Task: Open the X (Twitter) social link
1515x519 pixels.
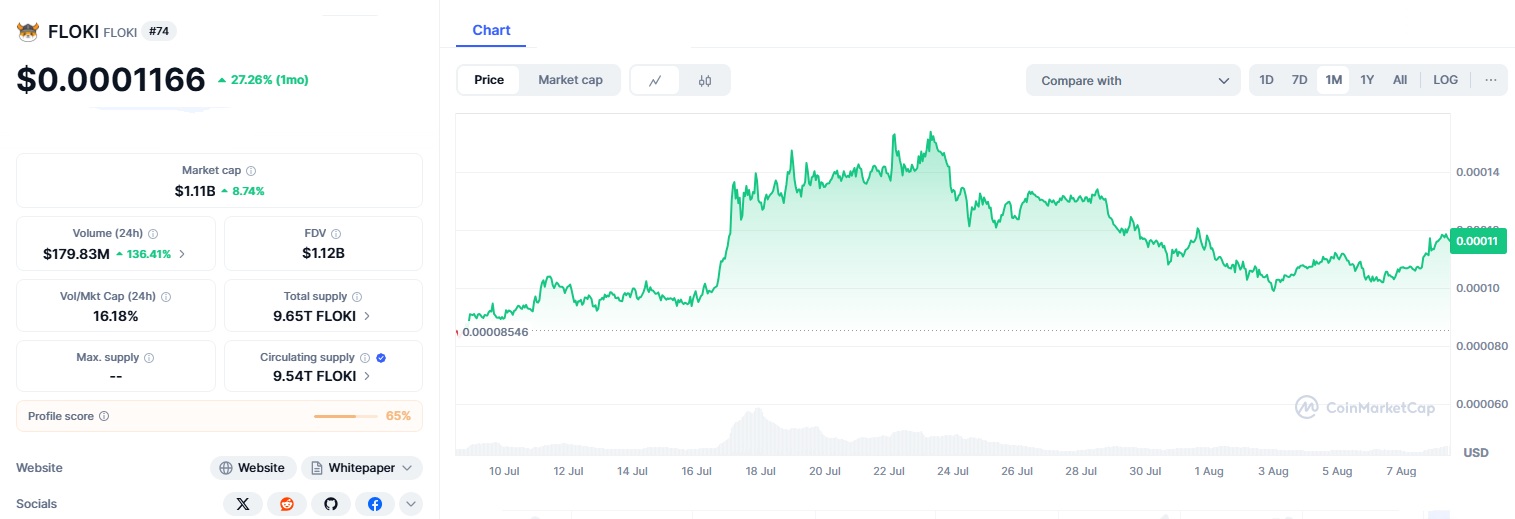Action: click(x=242, y=504)
